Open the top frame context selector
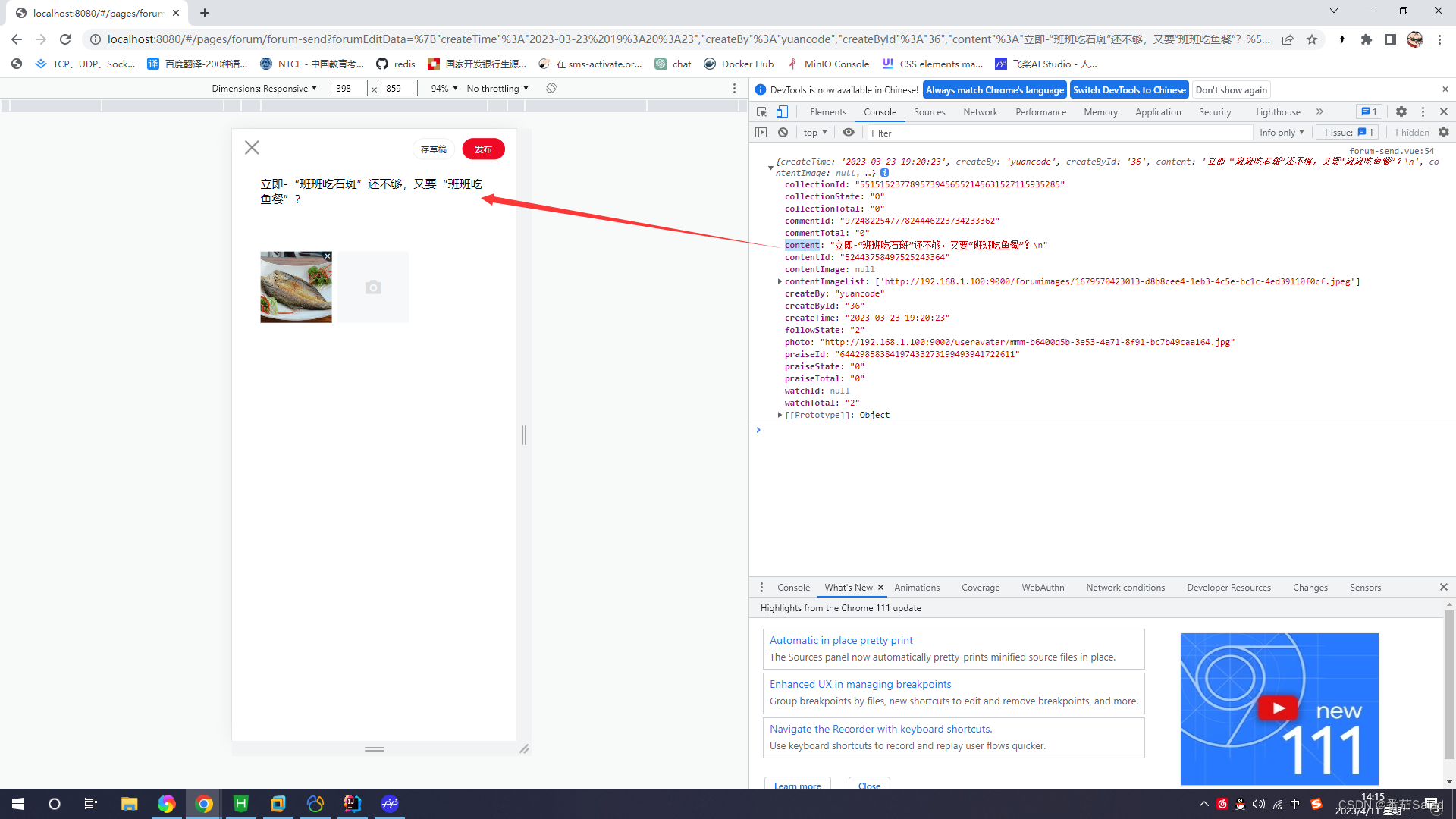Viewport: 1456px width, 819px height. pos(814,132)
